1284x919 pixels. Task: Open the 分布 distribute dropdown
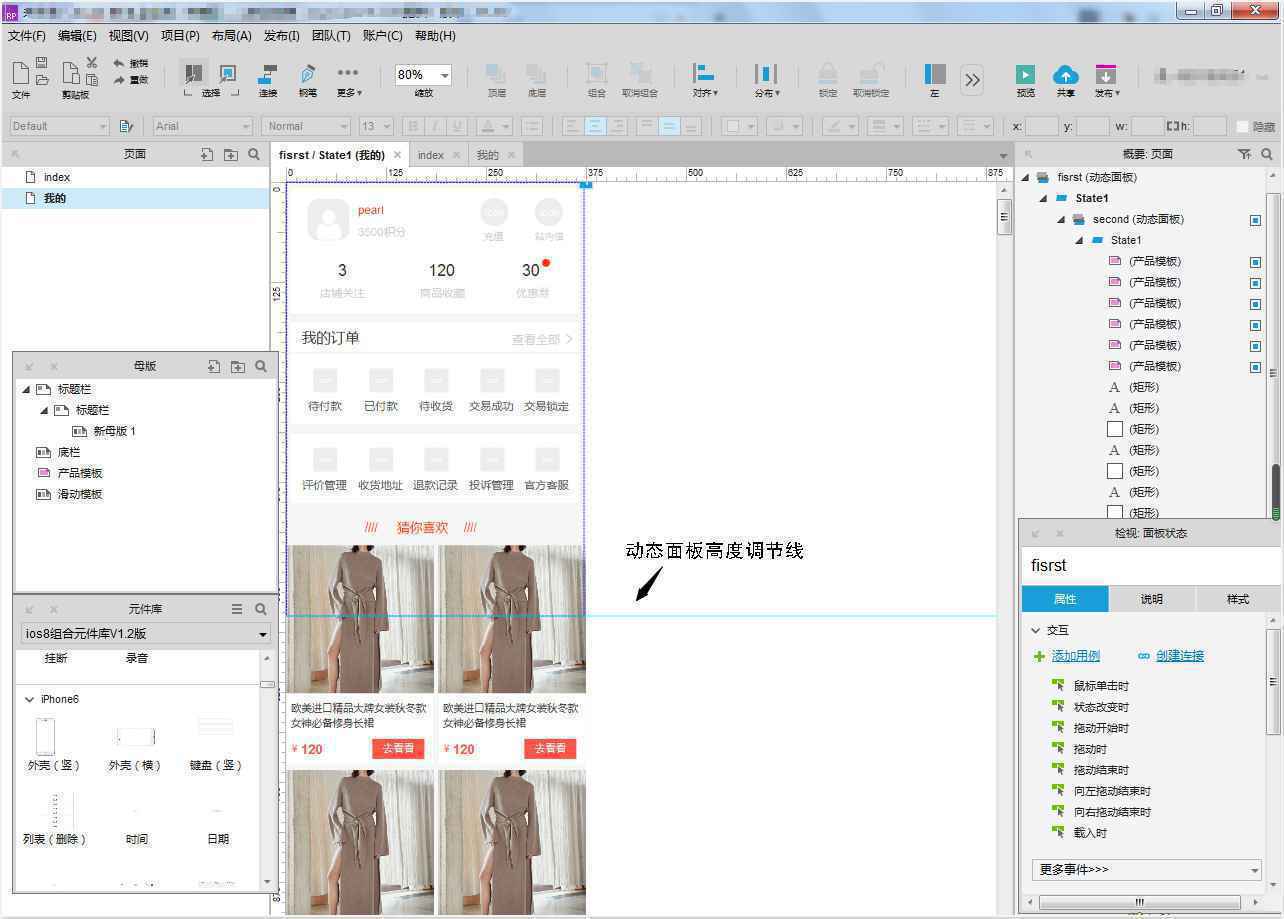(x=767, y=80)
